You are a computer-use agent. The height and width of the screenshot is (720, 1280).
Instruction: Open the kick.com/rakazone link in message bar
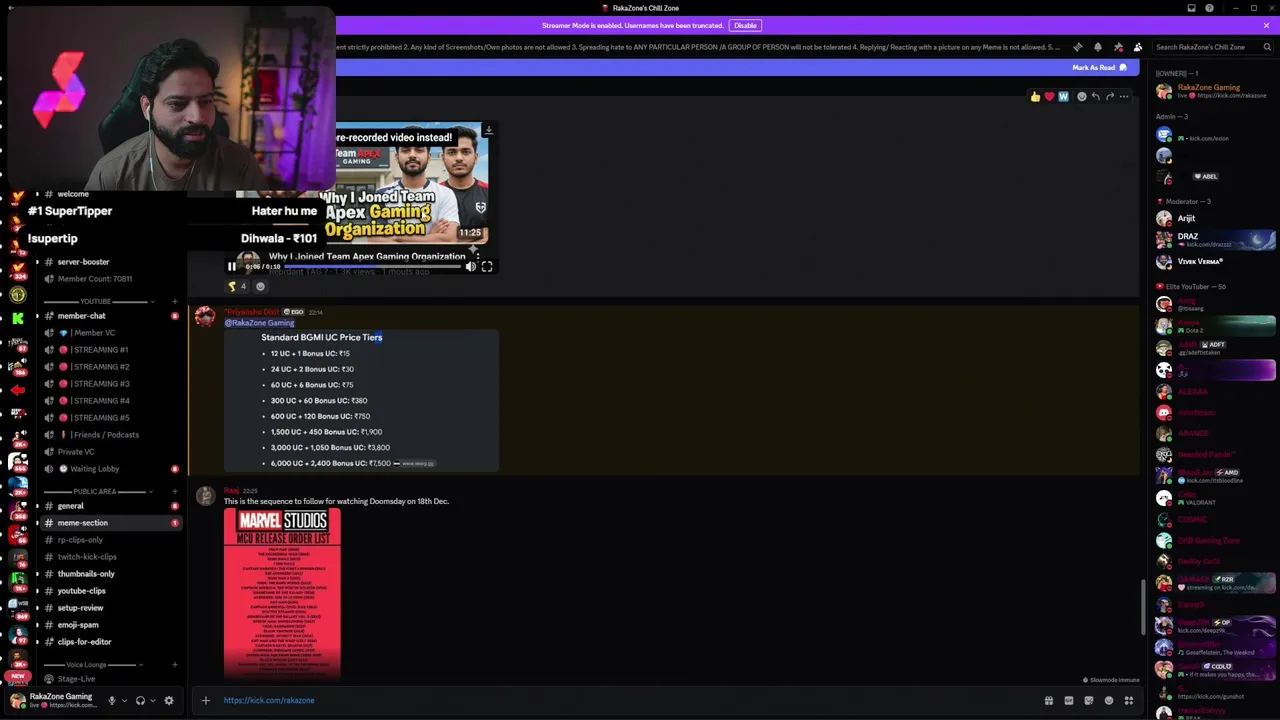tap(269, 700)
